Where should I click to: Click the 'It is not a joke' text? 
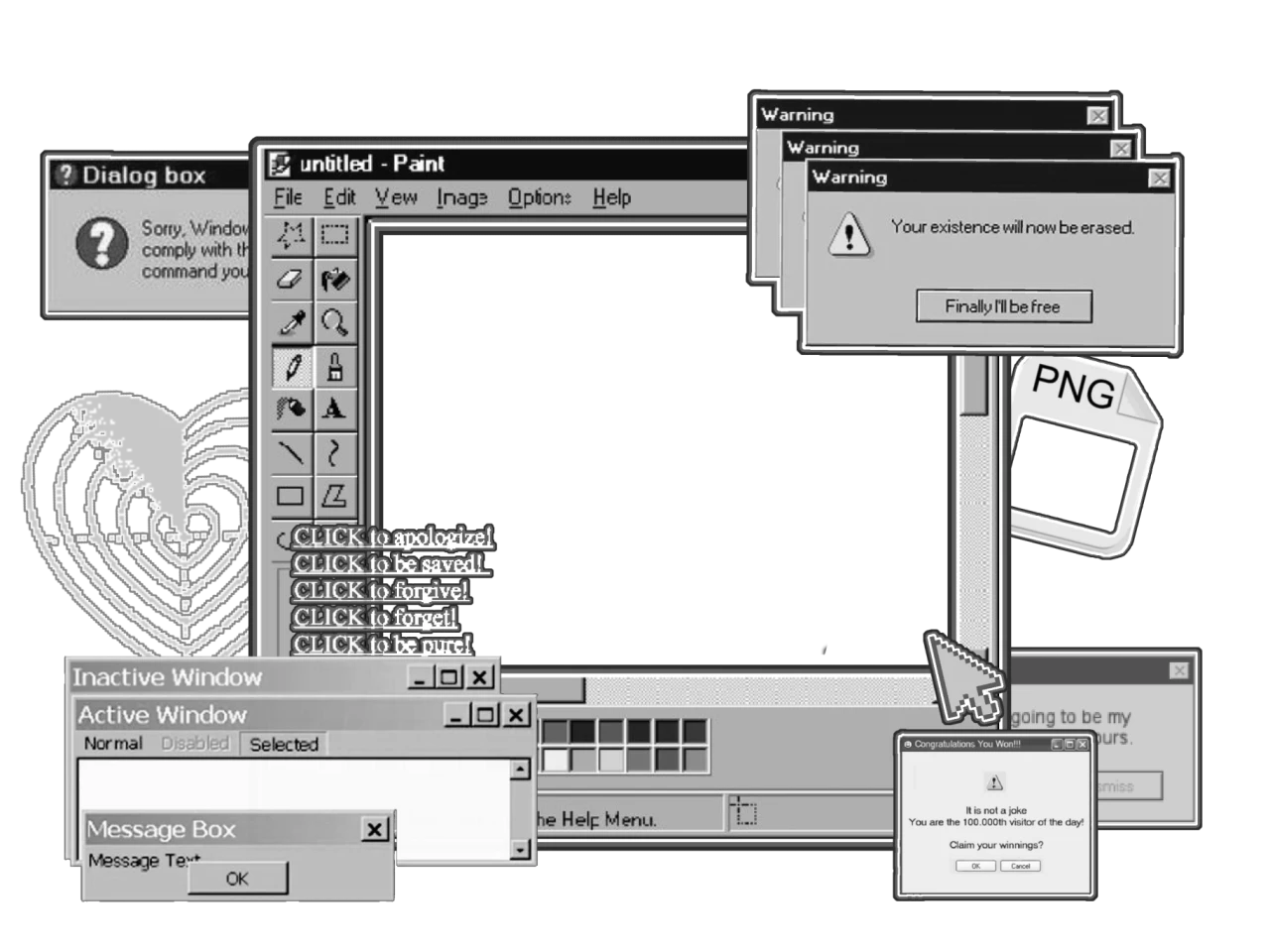pyautogui.click(x=996, y=810)
